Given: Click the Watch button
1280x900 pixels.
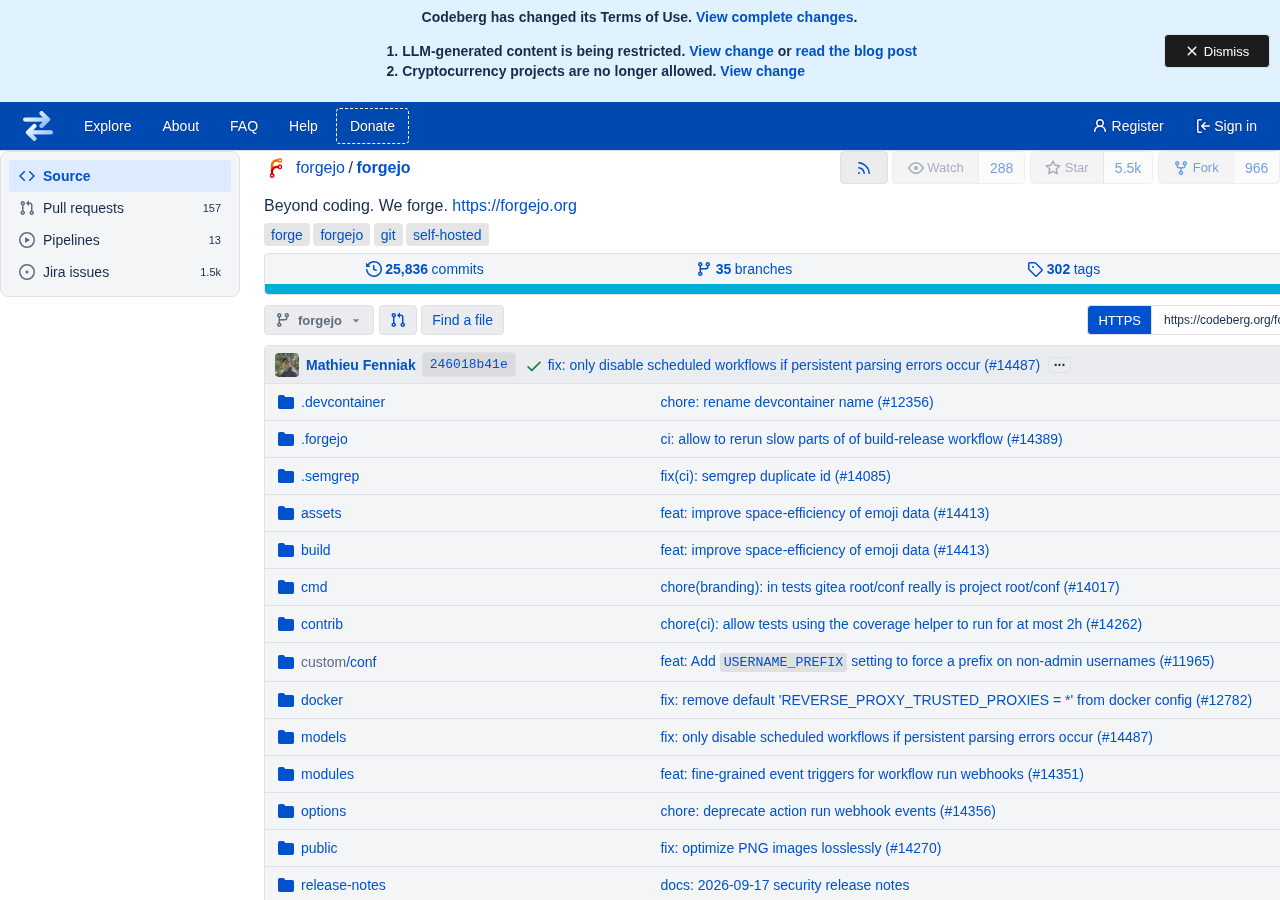Looking at the screenshot, I should tap(936, 168).
